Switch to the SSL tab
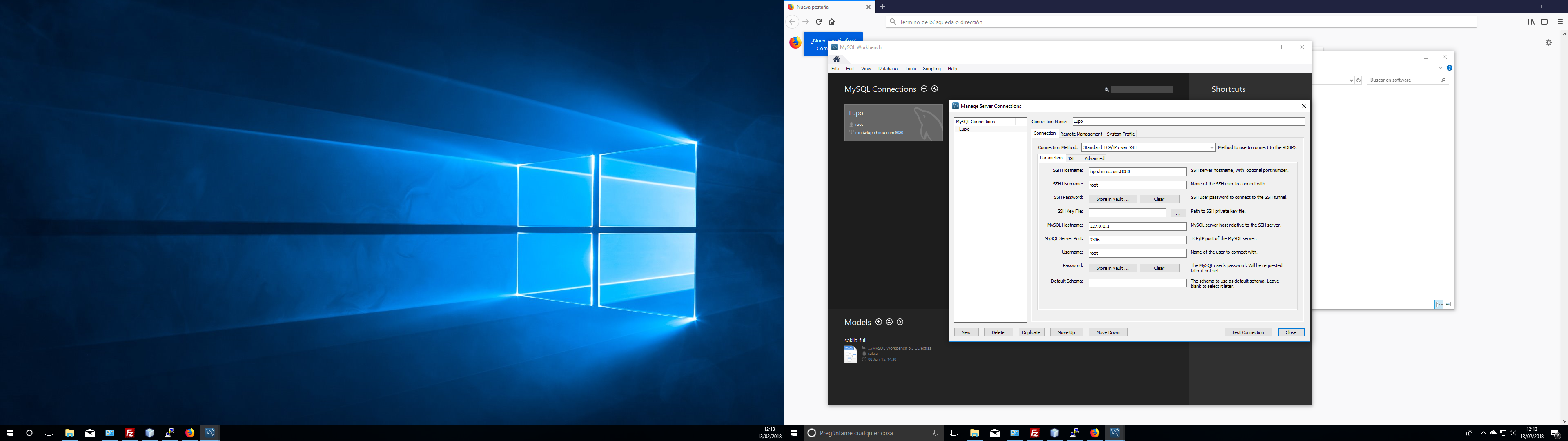The height and width of the screenshot is (441, 1568). [1071, 158]
